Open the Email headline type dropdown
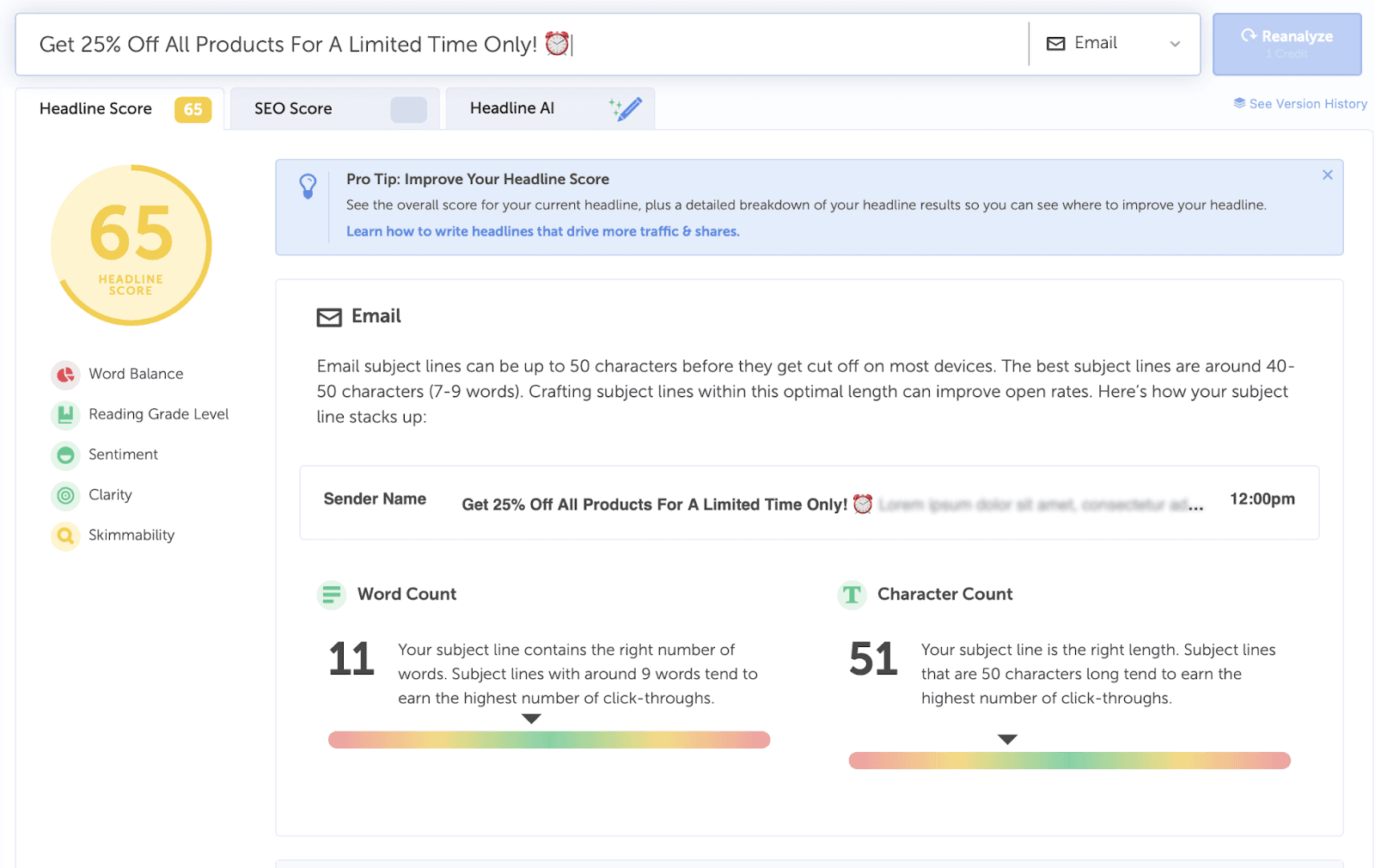 1114,44
